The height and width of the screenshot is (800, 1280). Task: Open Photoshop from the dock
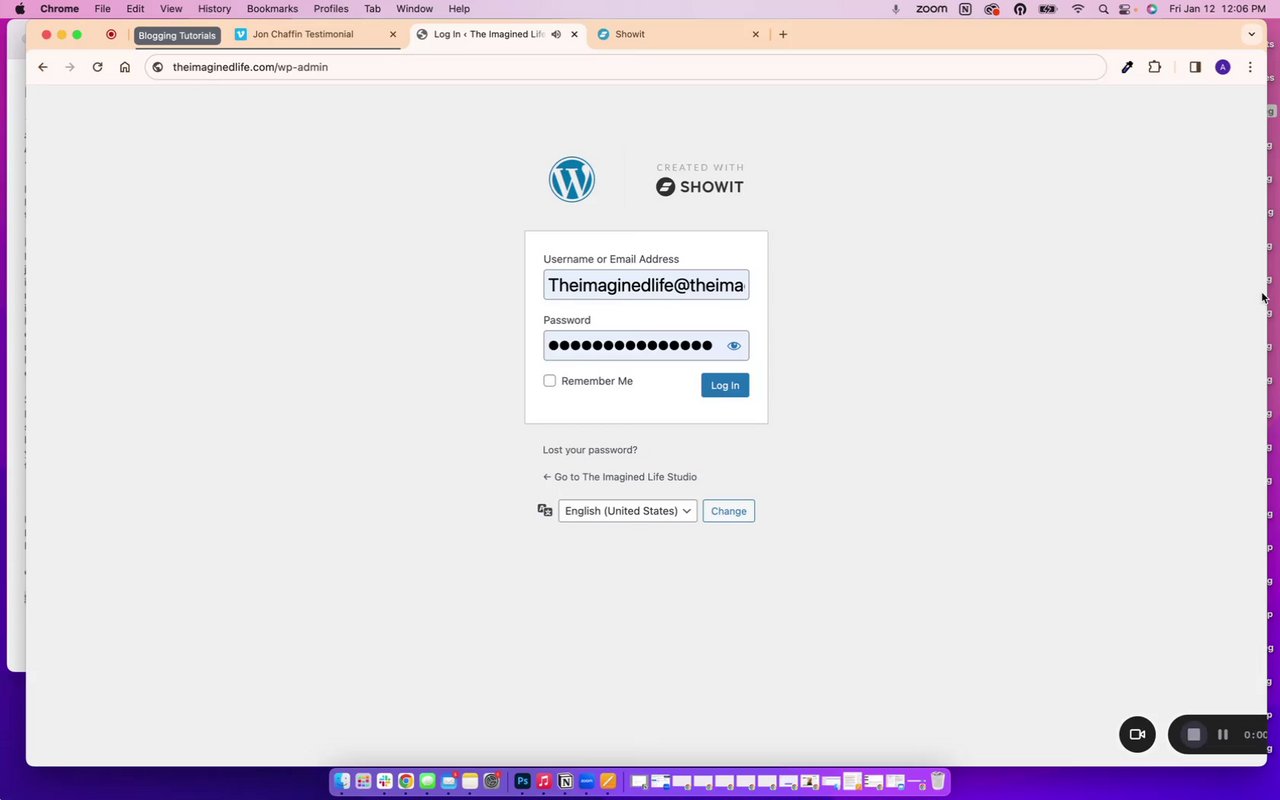522,781
